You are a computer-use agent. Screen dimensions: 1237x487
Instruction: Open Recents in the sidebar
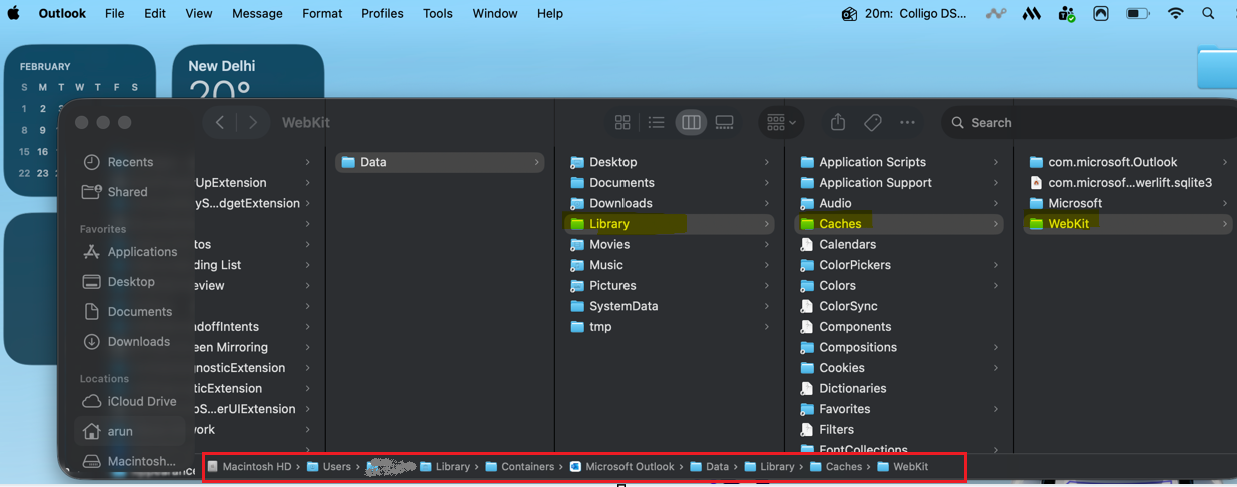coord(130,162)
